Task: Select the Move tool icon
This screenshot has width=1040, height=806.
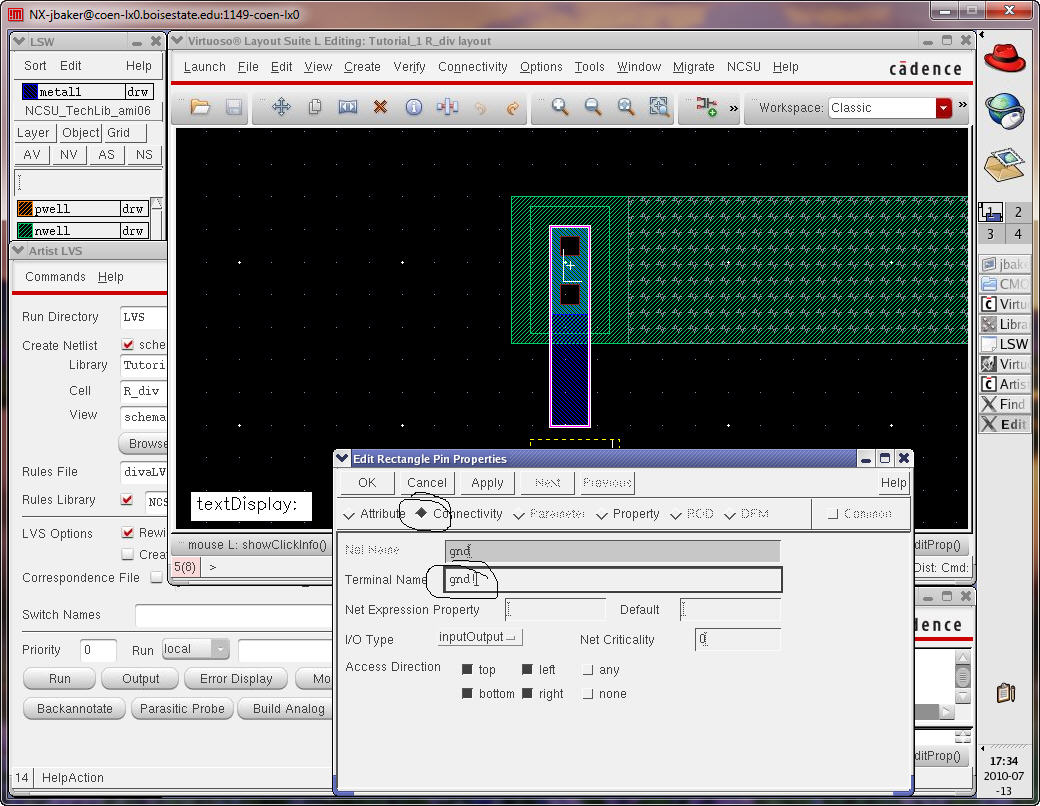Action: click(x=281, y=108)
